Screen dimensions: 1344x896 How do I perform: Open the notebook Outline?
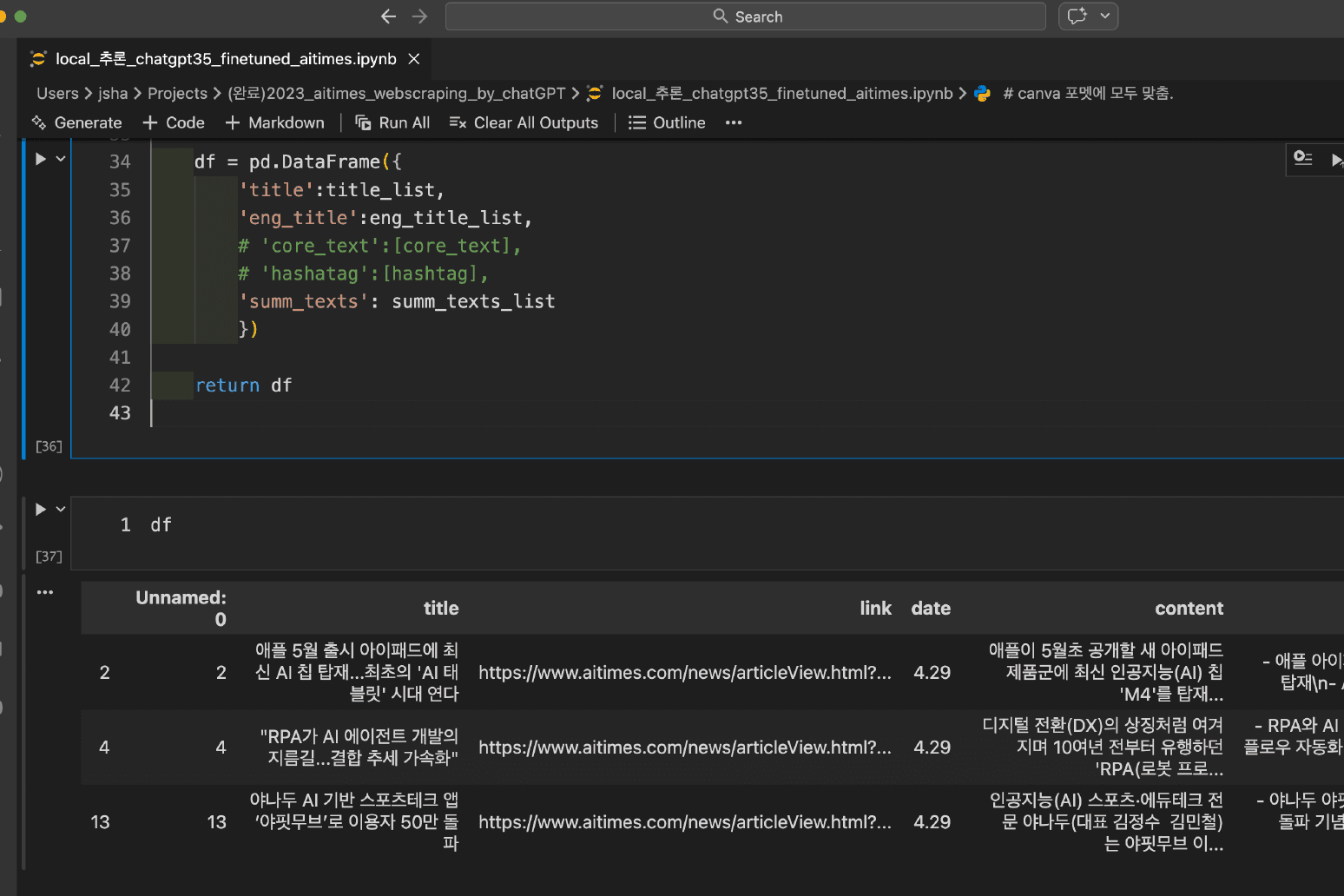coord(667,123)
